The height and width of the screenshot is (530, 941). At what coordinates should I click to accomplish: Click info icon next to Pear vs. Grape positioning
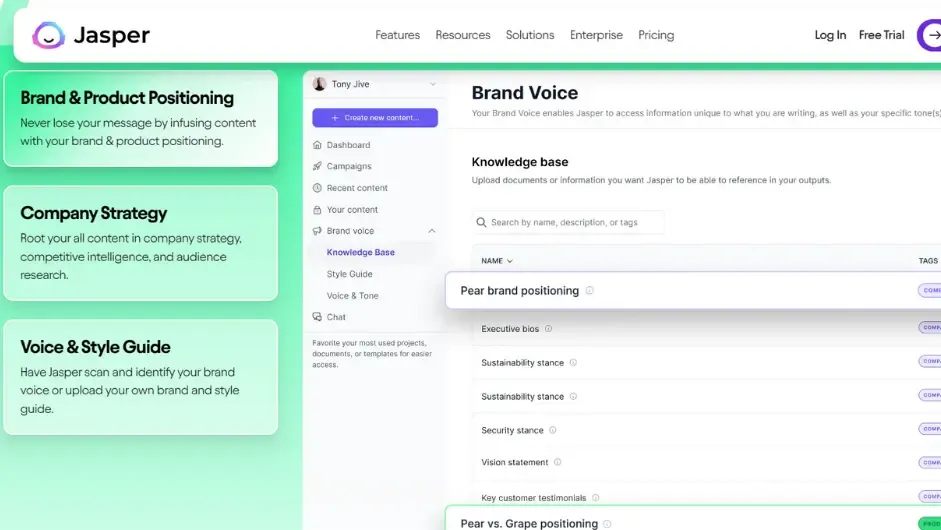pos(607,524)
